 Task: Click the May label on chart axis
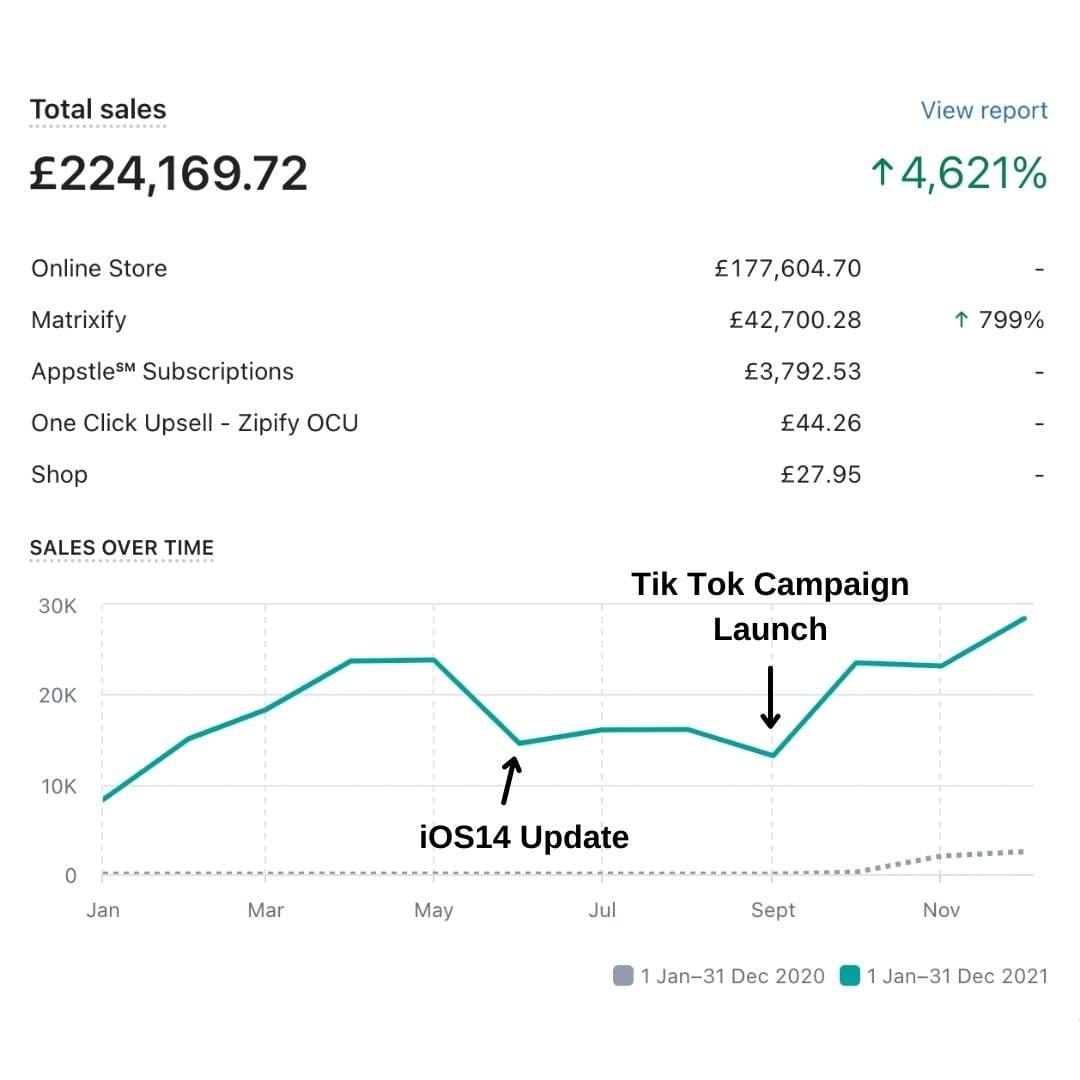point(433,910)
